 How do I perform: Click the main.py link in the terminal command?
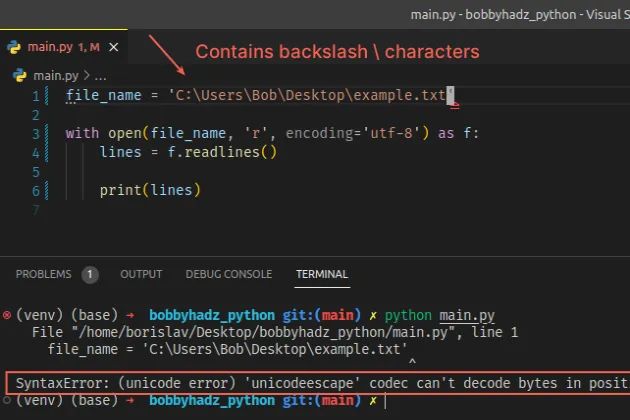coord(467,316)
